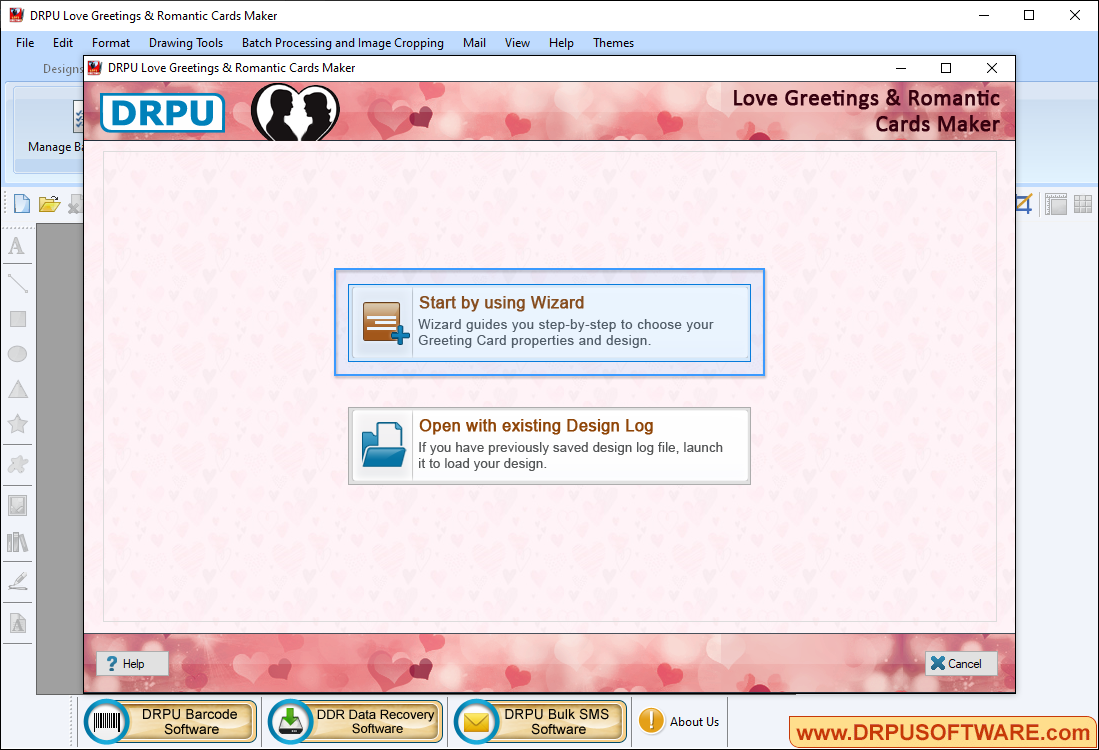1099x750 pixels.
Task: Click the image library books icon
Action: (x=17, y=542)
